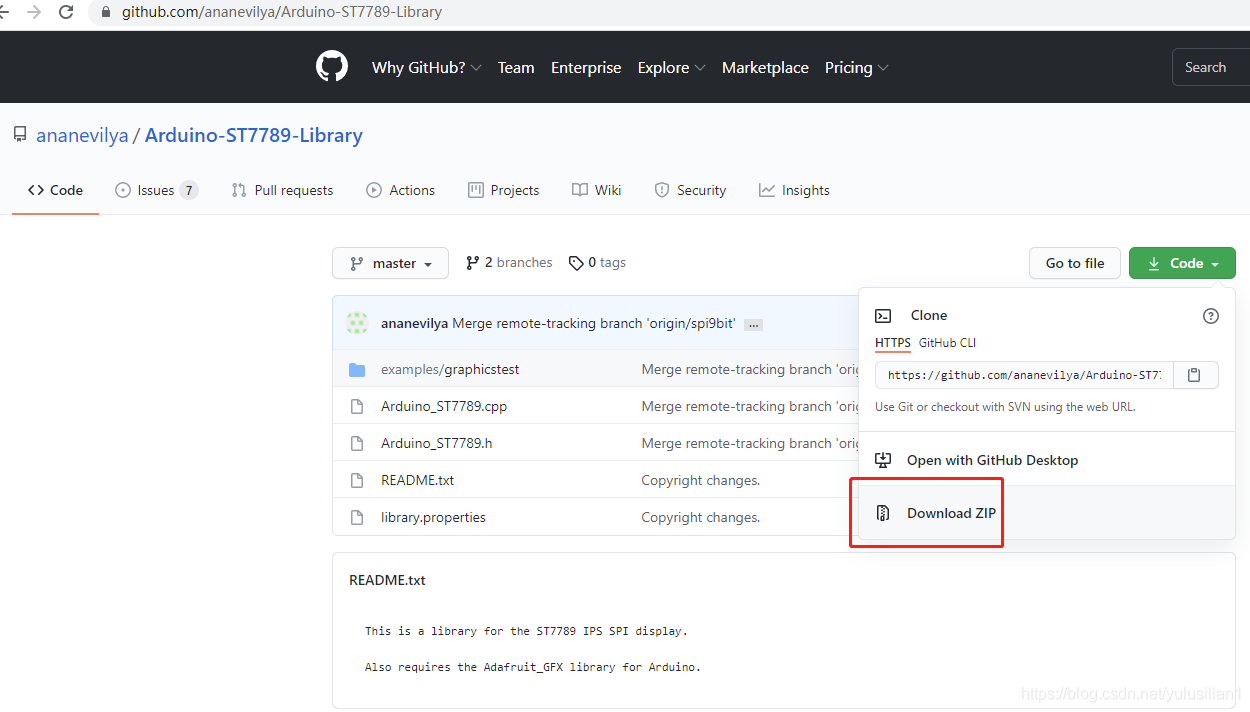
Task: Click Open with GitHub Desktop
Action: pyautogui.click(x=992, y=460)
